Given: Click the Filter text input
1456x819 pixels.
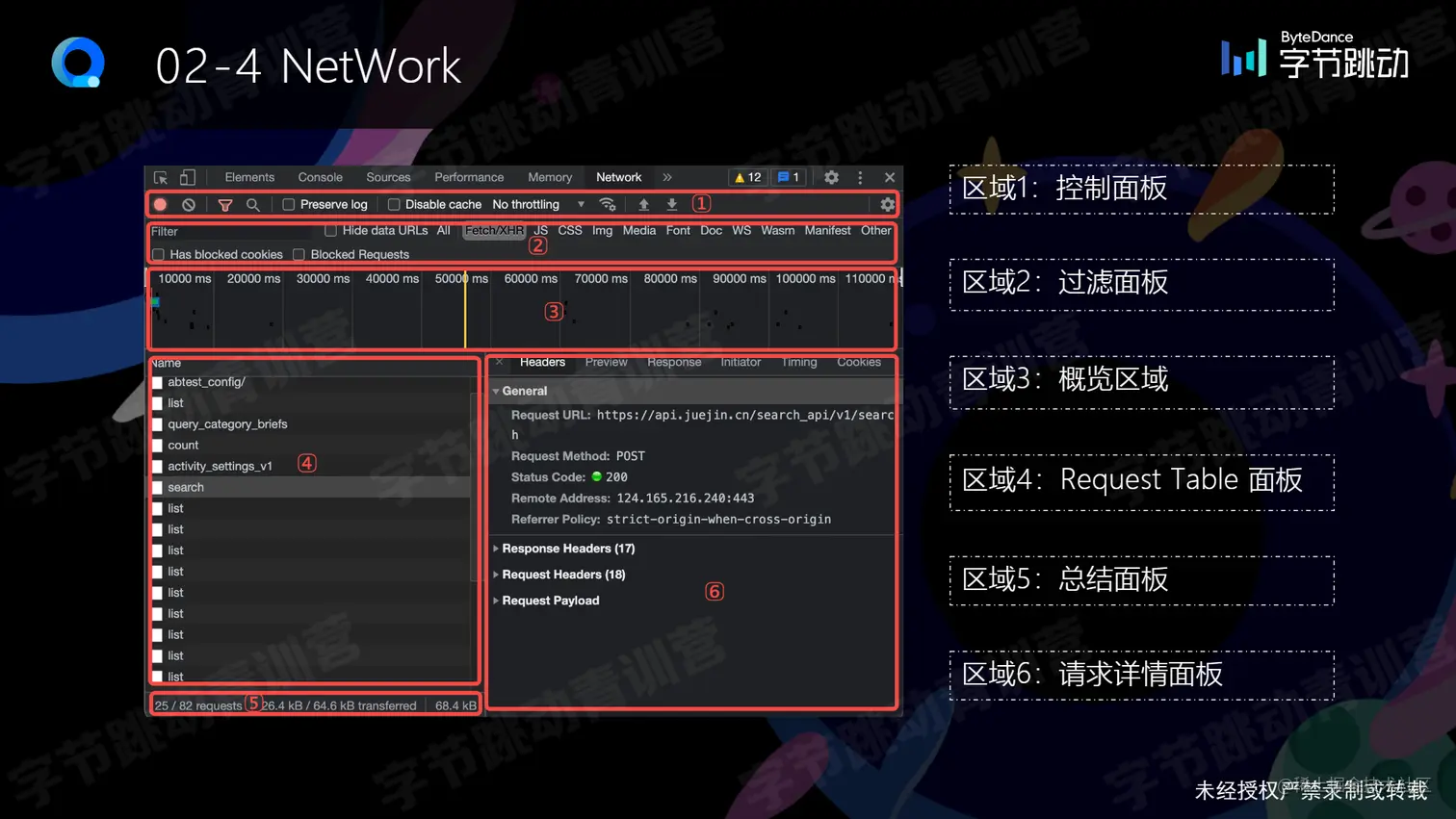Looking at the screenshot, I should click(231, 231).
